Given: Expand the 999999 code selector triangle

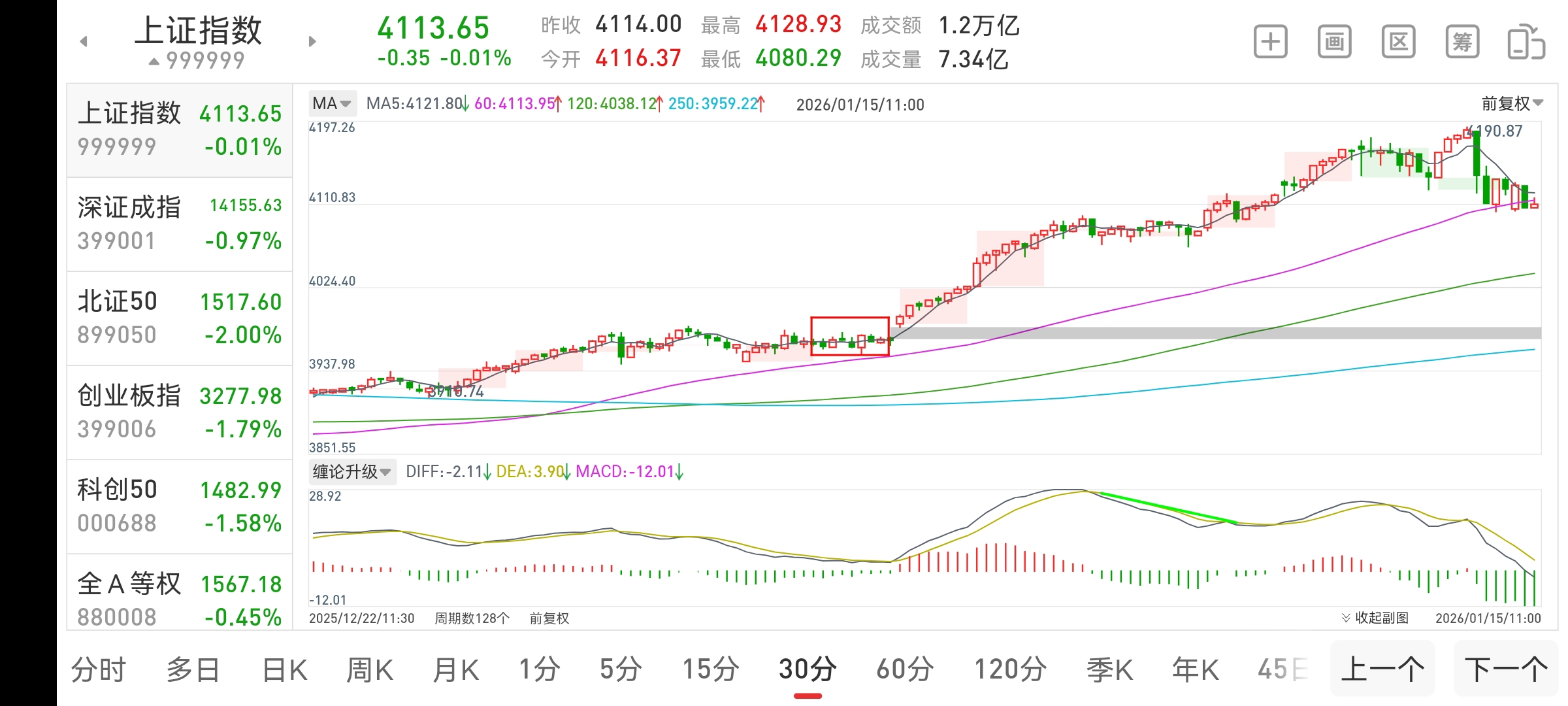Looking at the screenshot, I should coord(154,61).
